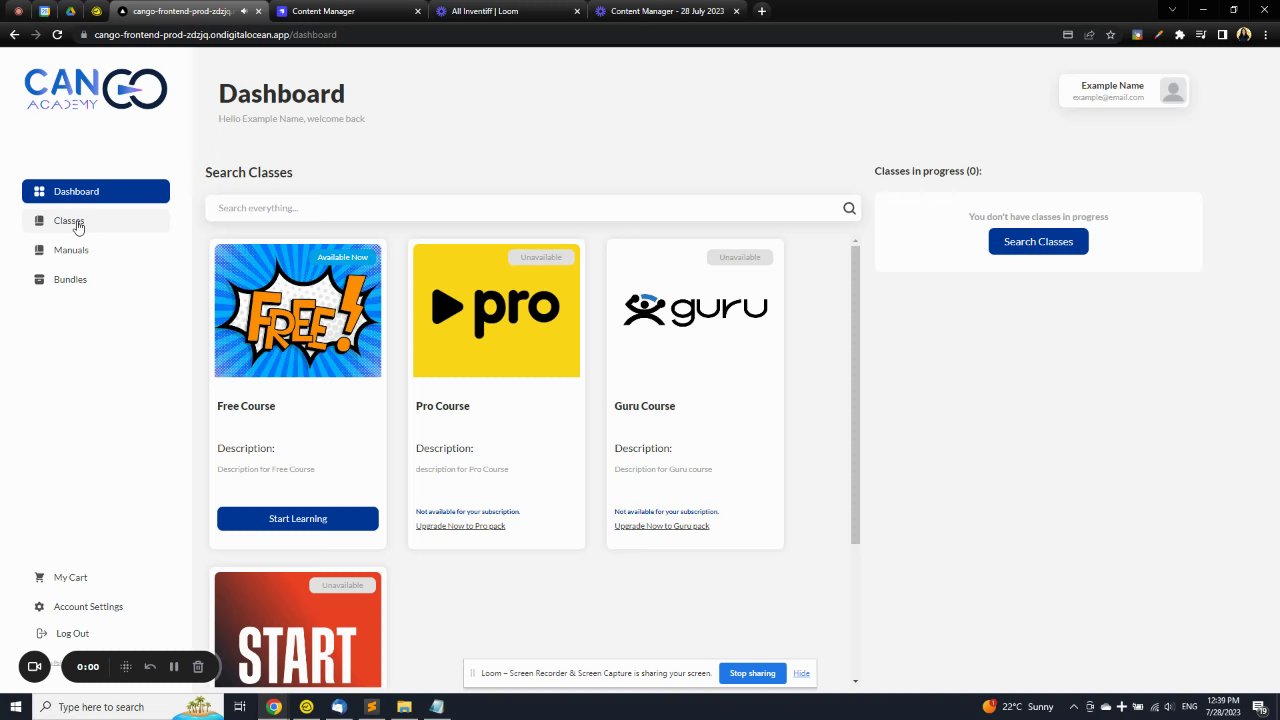1280x720 pixels.
Task: Open the Chrome menu three dots
Action: click(1265, 34)
